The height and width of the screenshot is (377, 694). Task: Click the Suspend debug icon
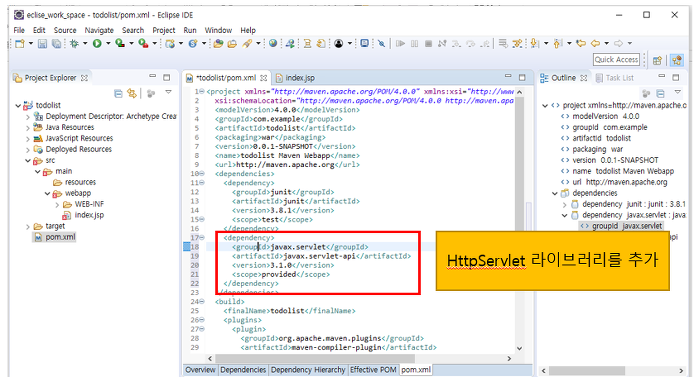pyautogui.click(x=414, y=43)
